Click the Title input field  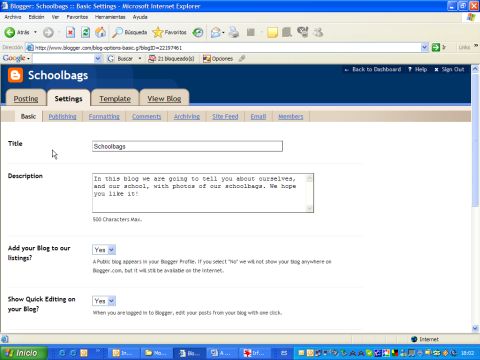pyautogui.click(x=187, y=146)
